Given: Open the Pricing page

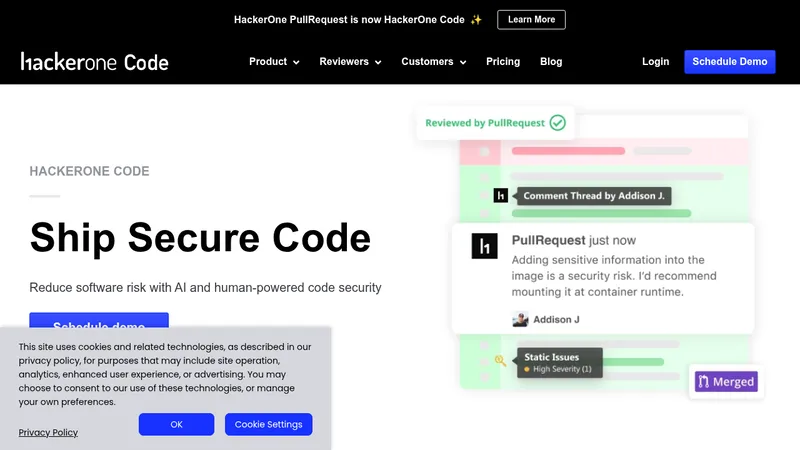Looking at the screenshot, I should [x=503, y=62].
